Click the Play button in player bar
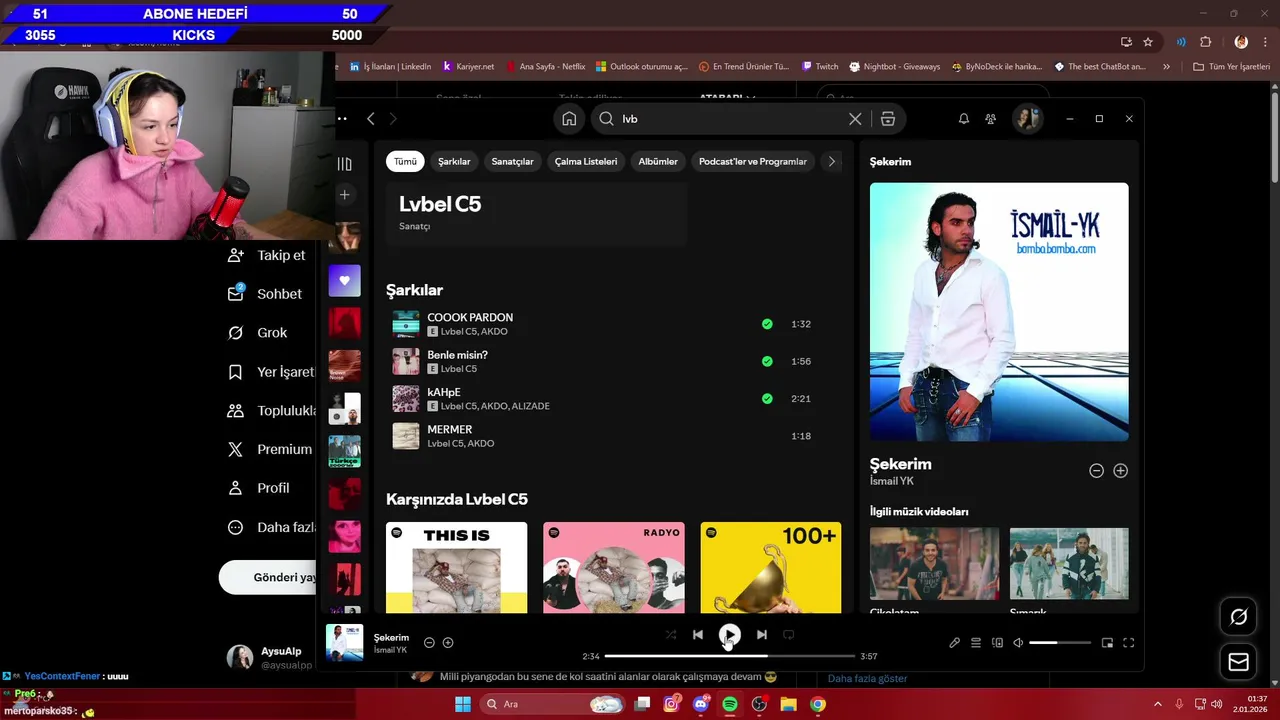1280x720 pixels. pyautogui.click(x=730, y=634)
